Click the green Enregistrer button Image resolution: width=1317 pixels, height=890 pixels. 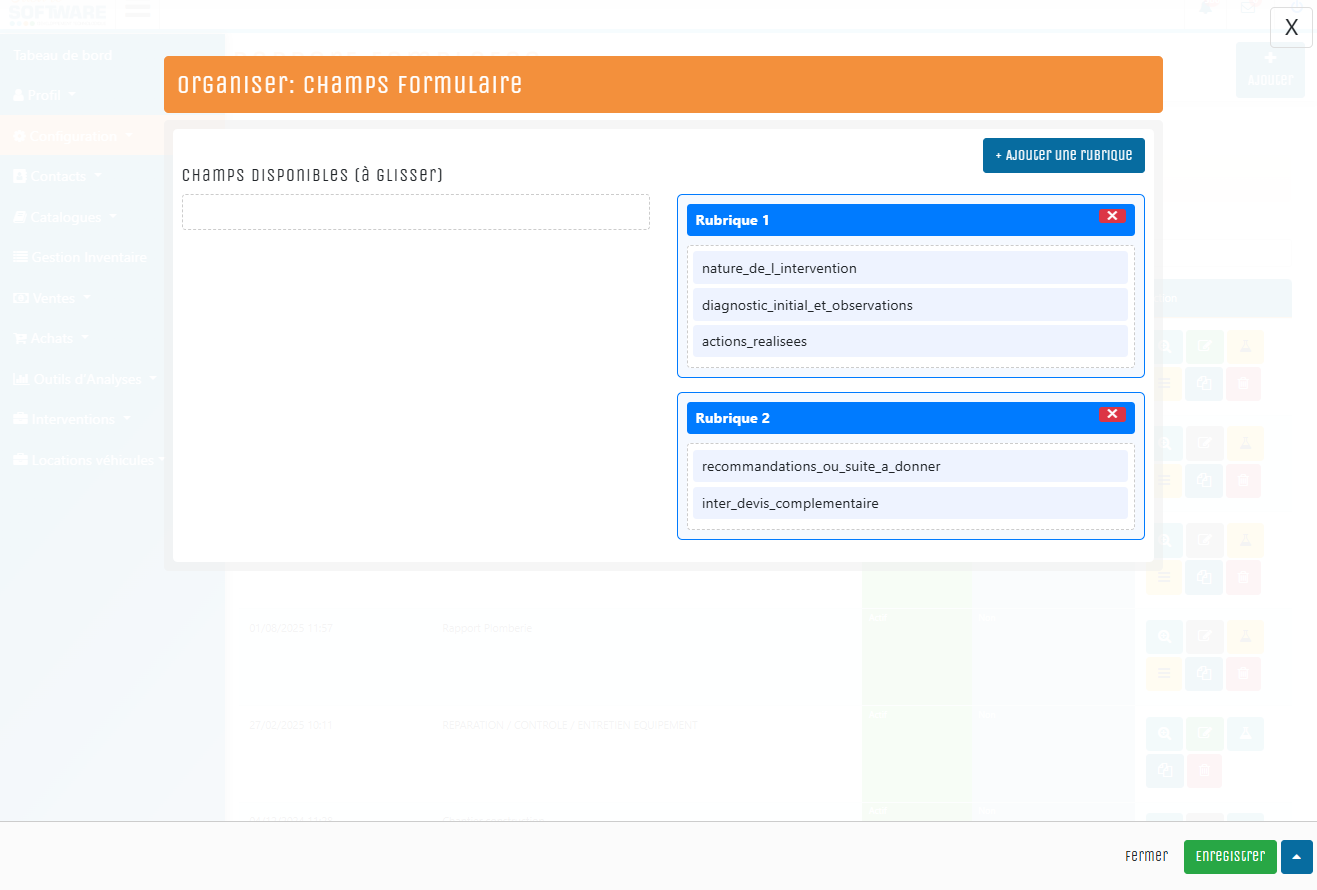[1229, 857]
